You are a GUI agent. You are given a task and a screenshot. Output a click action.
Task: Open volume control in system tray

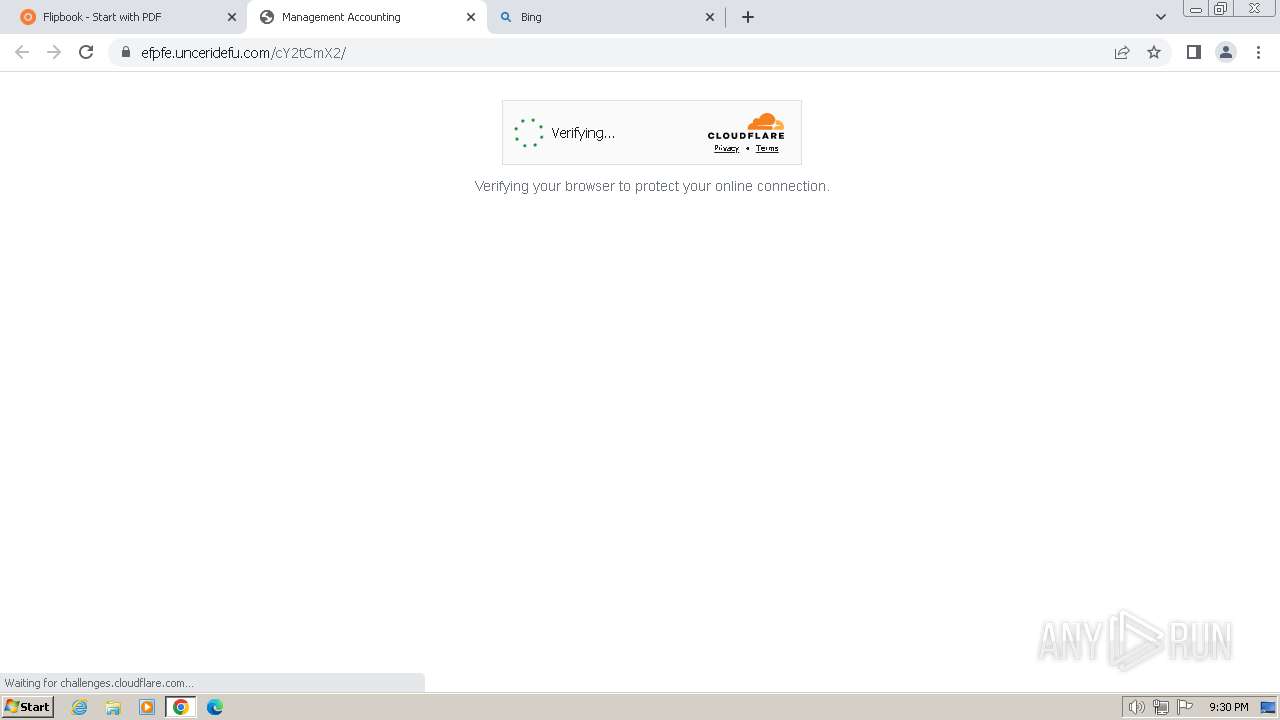(x=1136, y=707)
